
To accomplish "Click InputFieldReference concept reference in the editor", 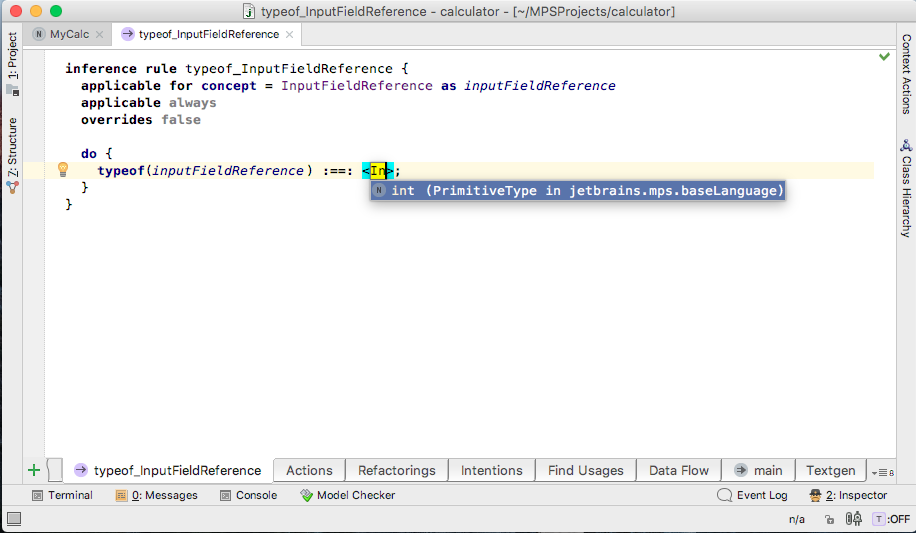I will (356, 86).
